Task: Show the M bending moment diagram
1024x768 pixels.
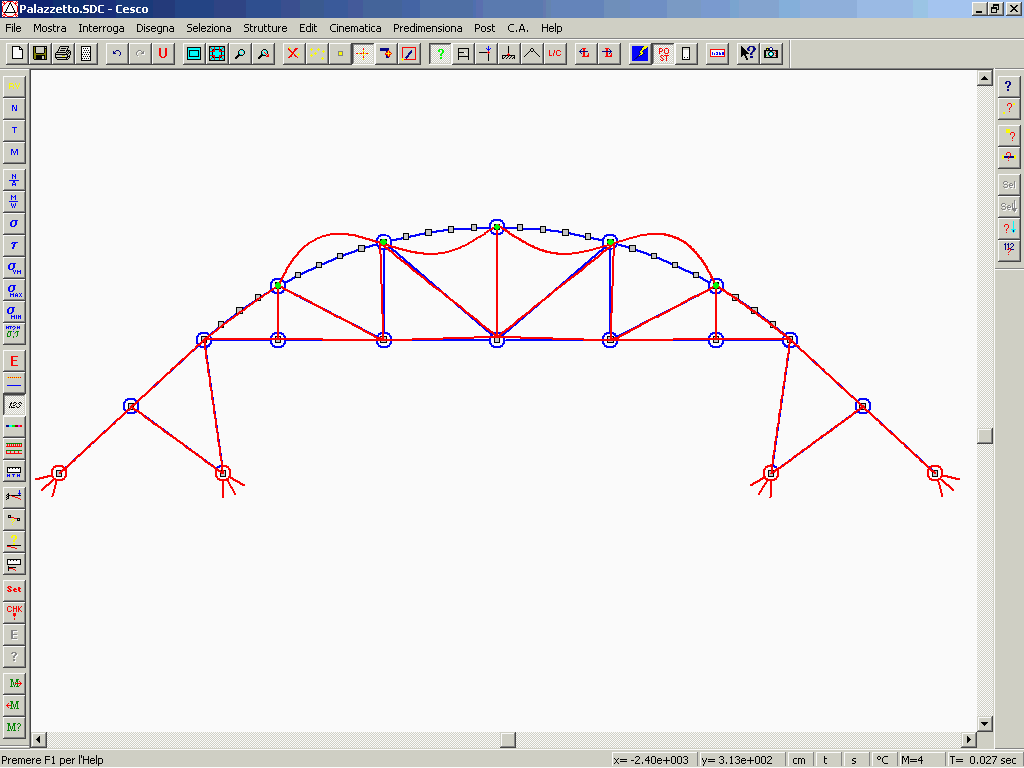Action: tap(14, 152)
